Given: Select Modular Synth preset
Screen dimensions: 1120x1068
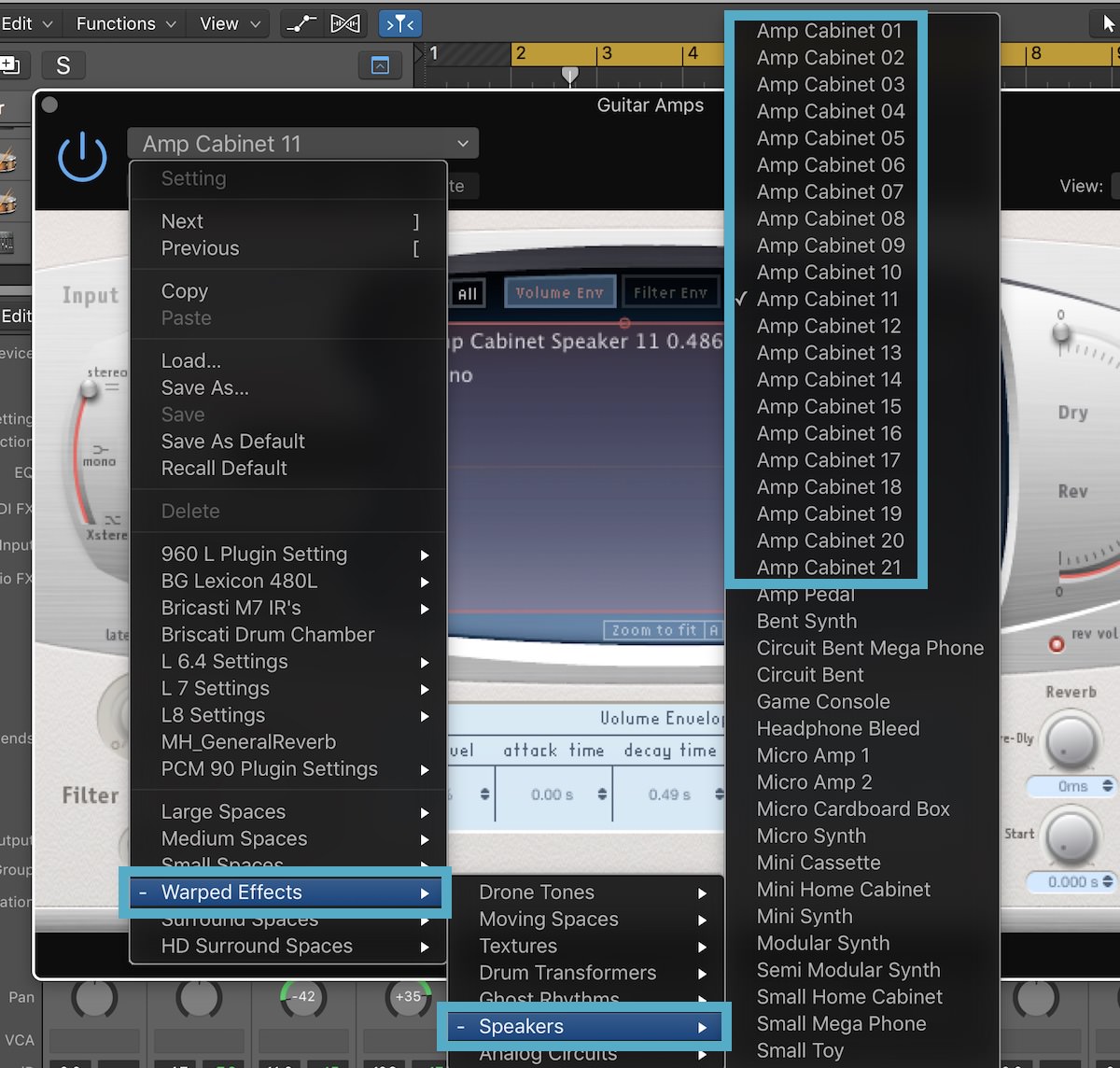Looking at the screenshot, I should [x=863, y=944].
